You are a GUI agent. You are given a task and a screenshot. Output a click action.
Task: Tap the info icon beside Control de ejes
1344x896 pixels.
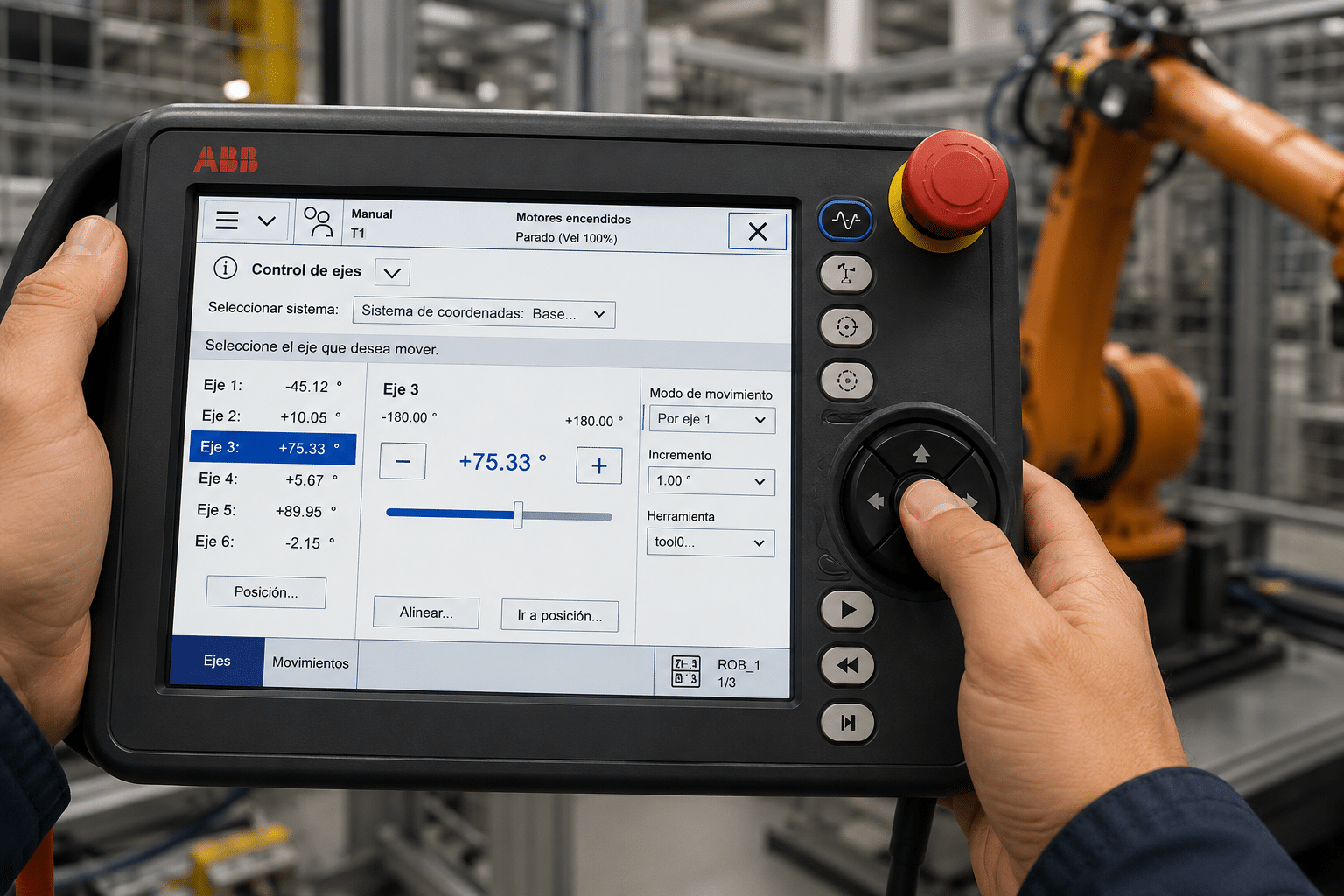point(226,268)
